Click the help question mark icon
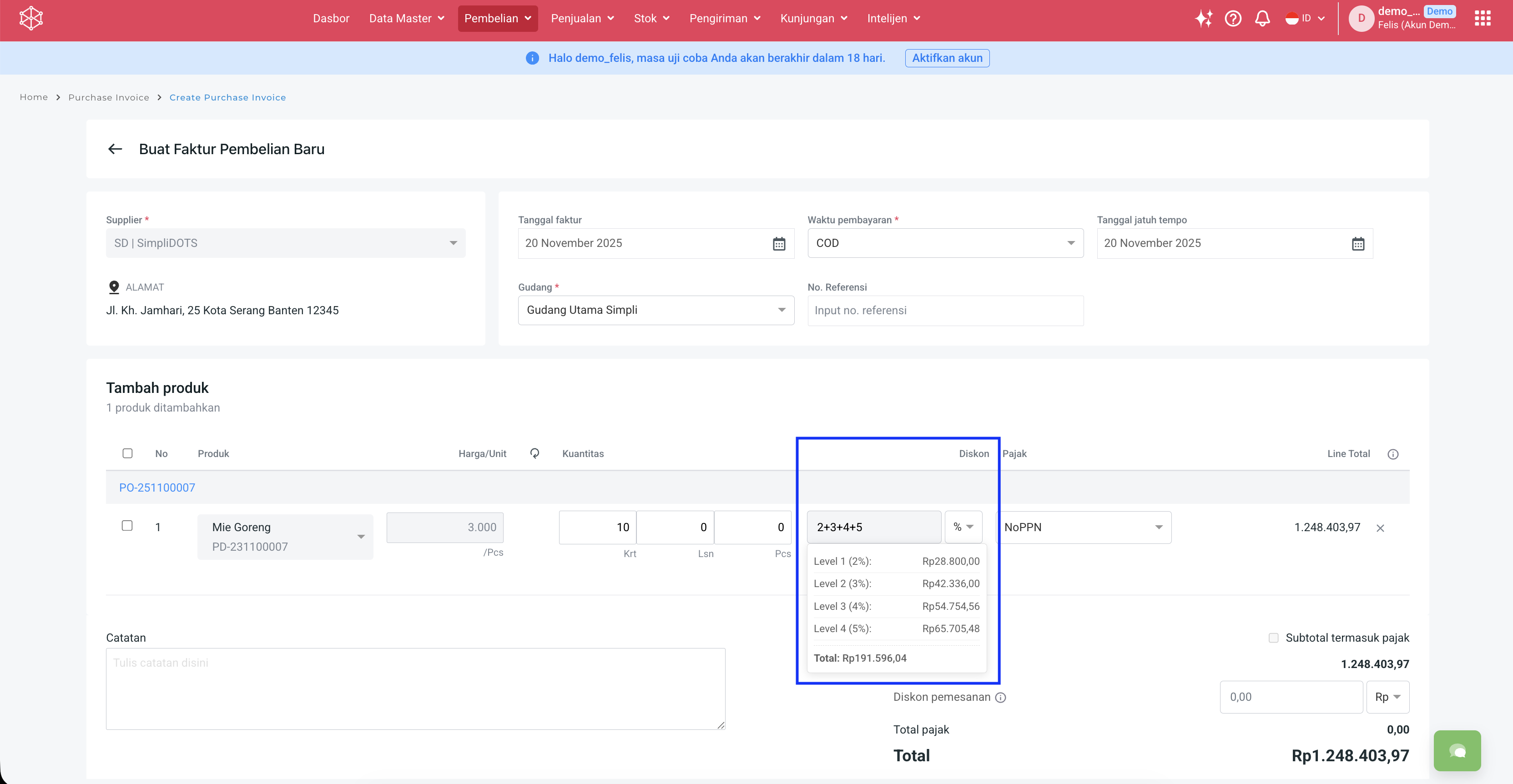This screenshot has width=1513, height=784. point(1233,19)
